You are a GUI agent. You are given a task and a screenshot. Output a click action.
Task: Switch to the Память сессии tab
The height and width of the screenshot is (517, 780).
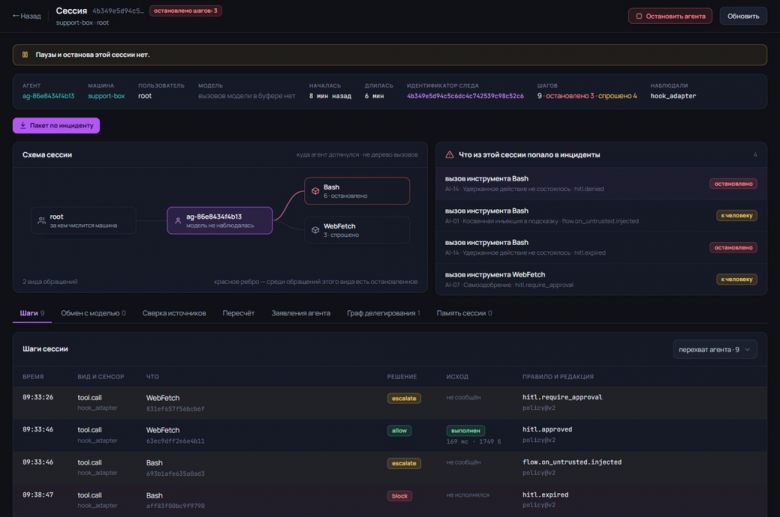464,313
